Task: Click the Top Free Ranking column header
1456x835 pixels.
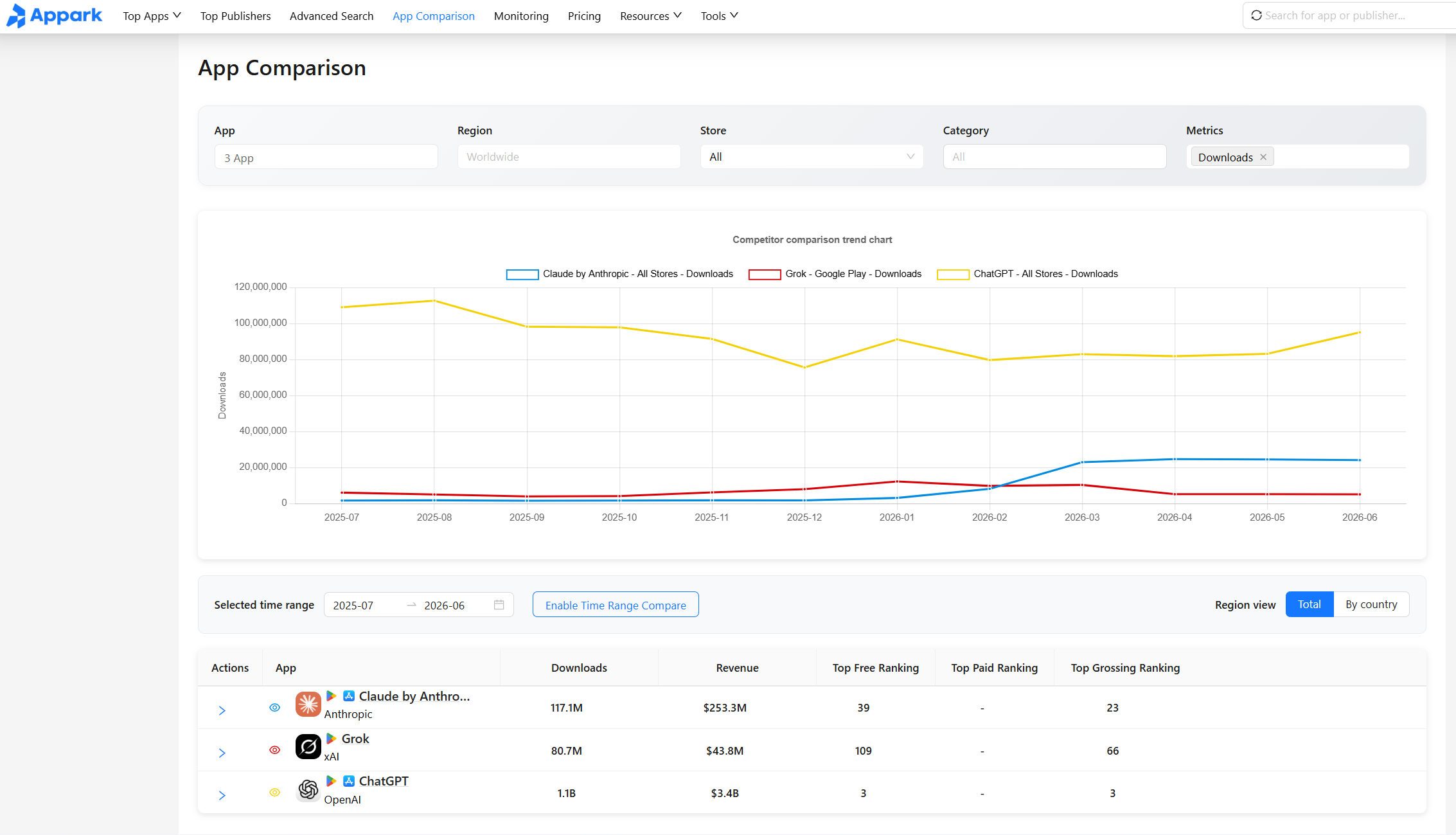Action: (x=876, y=668)
